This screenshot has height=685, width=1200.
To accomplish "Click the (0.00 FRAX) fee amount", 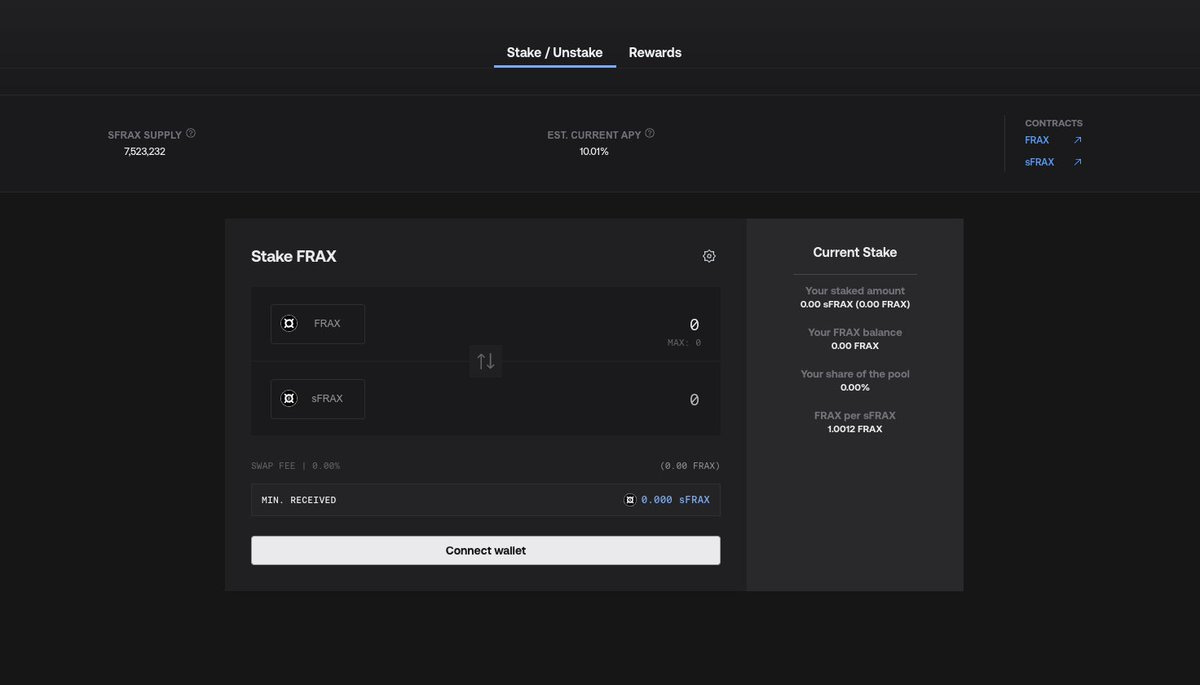I will (x=690, y=466).
